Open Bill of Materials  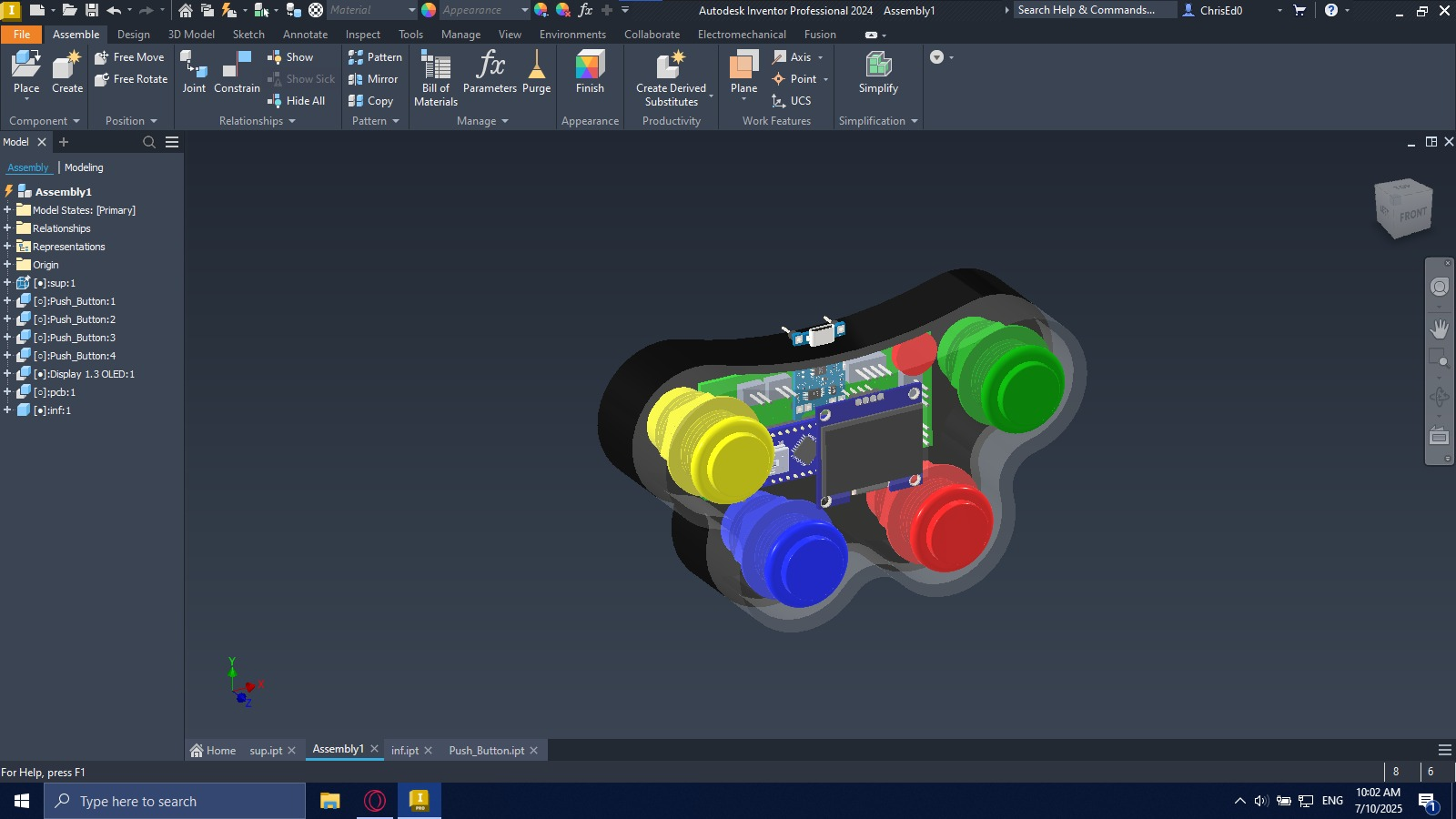(436, 78)
